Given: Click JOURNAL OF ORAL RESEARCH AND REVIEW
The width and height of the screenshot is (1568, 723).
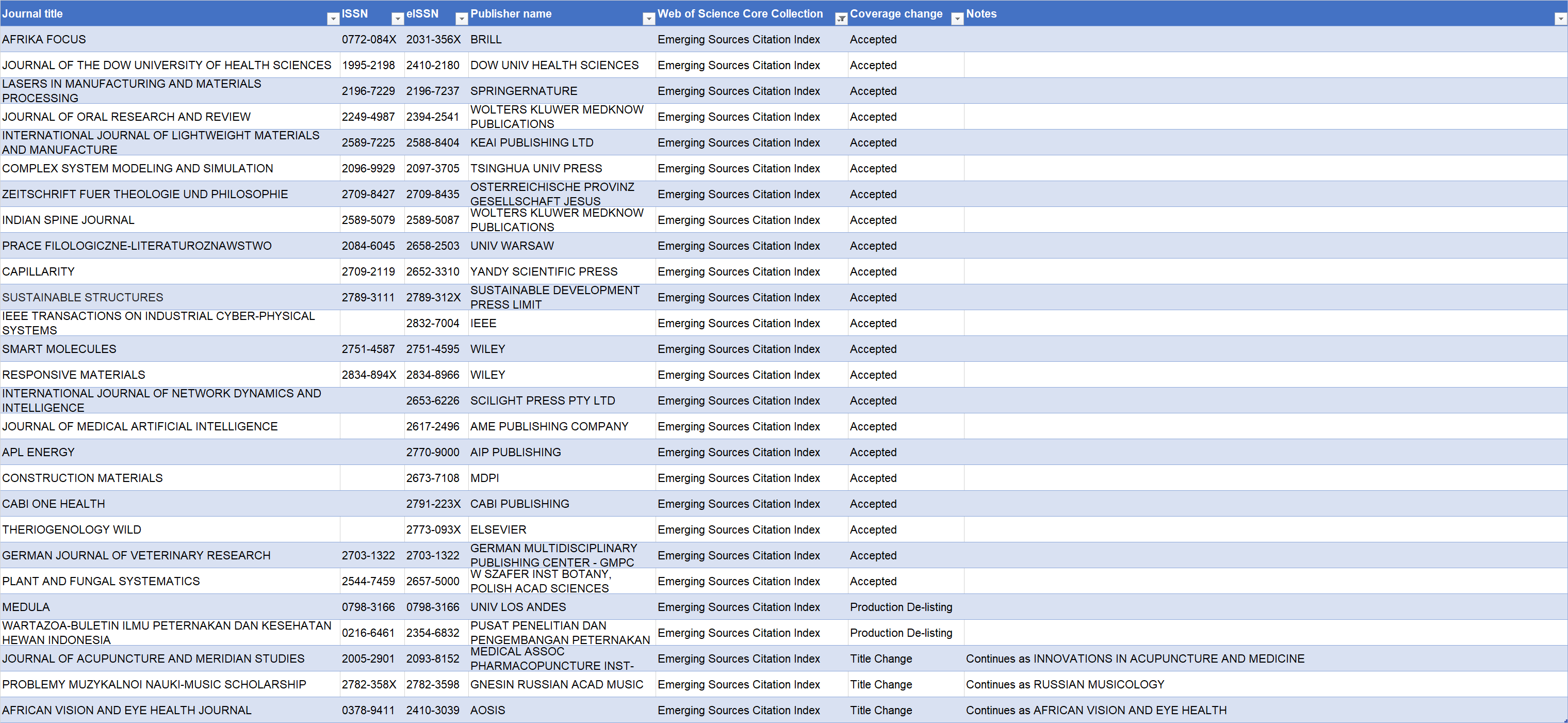Looking at the screenshot, I should tap(170, 117).
